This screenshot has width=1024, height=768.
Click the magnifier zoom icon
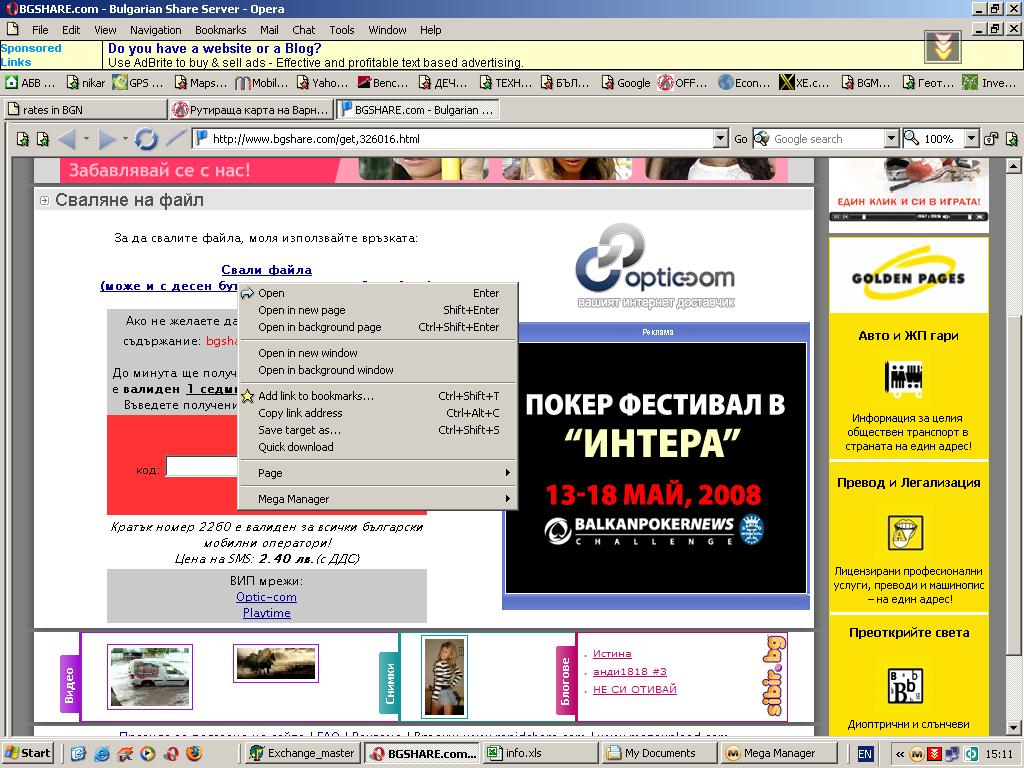[912, 139]
